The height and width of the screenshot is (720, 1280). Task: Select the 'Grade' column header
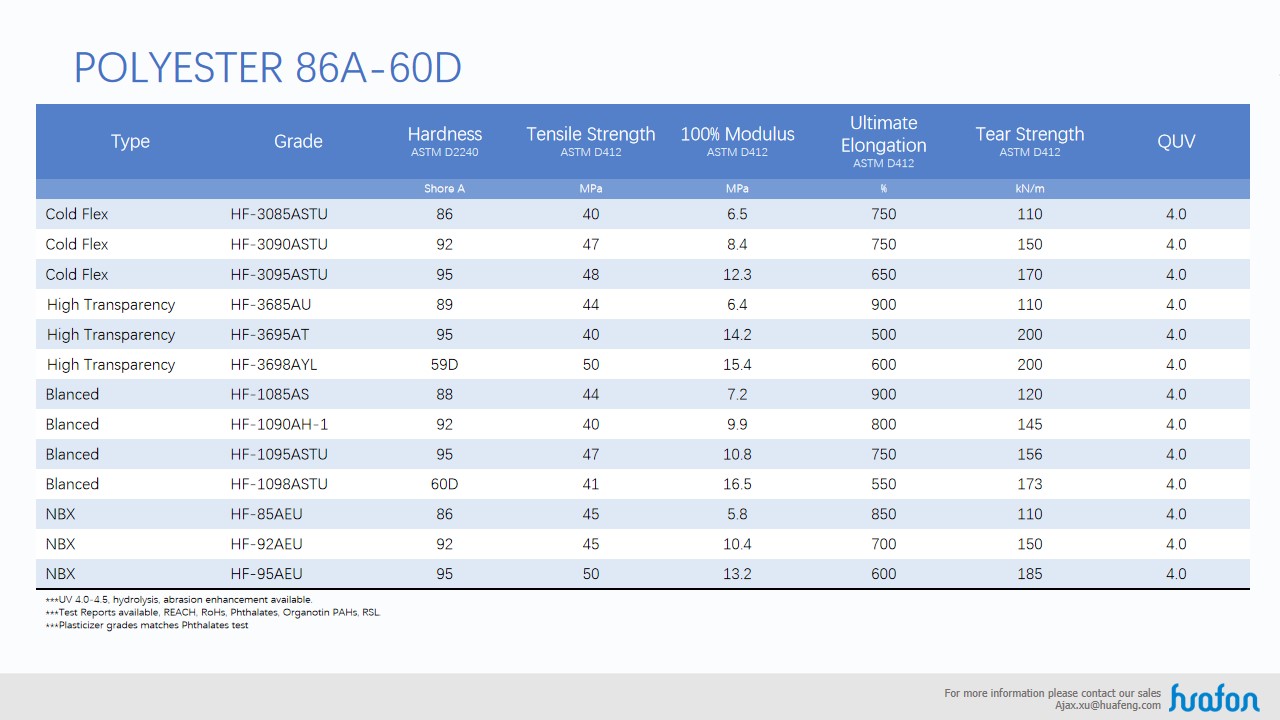pyautogui.click(x=298, y=141)
